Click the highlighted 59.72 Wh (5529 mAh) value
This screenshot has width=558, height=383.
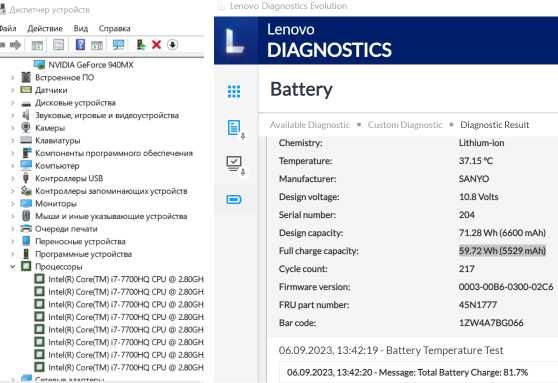click(502, 251)
